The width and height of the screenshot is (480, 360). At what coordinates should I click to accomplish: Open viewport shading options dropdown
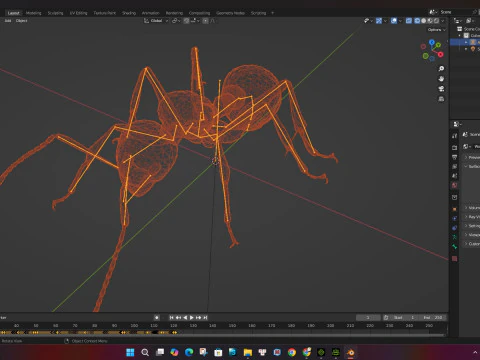[443, 21]
